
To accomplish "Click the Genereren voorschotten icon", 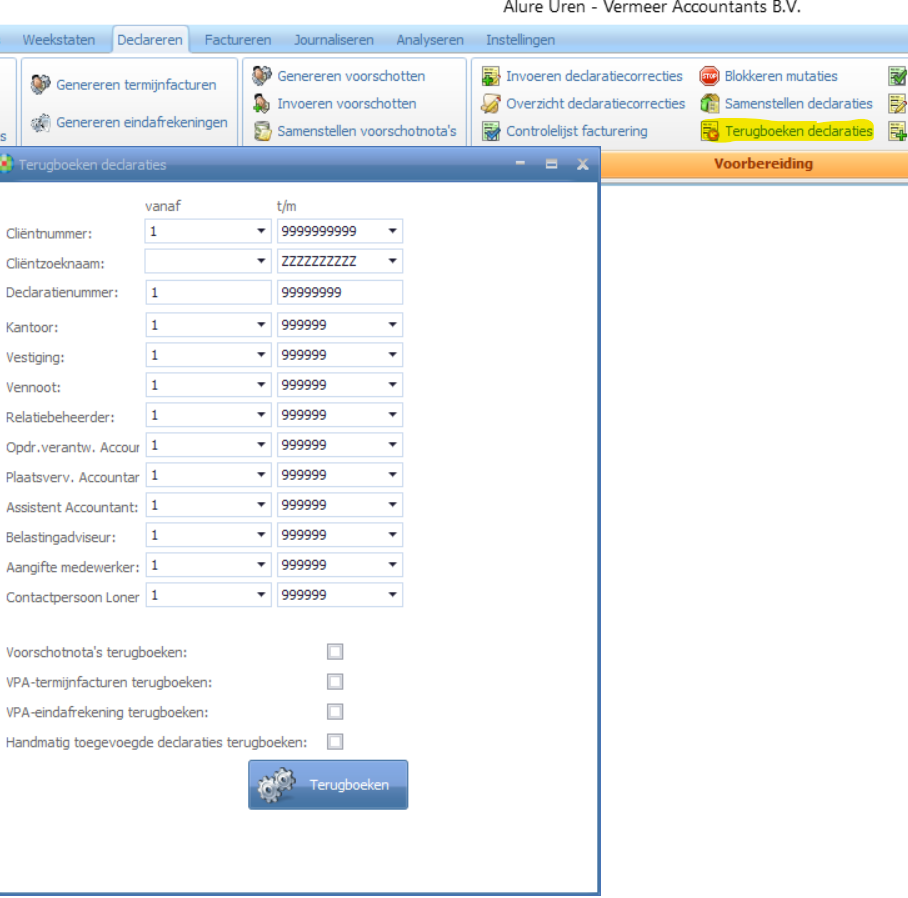I will click(262, 76).
